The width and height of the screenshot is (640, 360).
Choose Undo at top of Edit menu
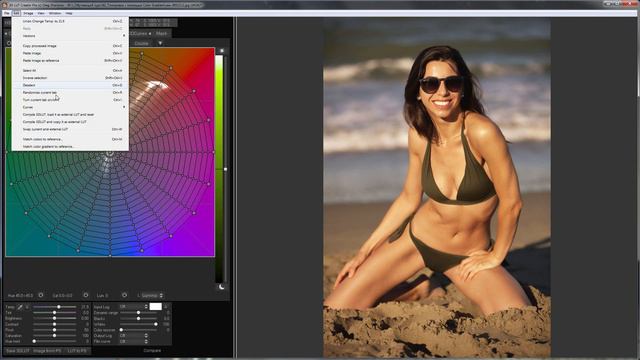coord(70,21)
